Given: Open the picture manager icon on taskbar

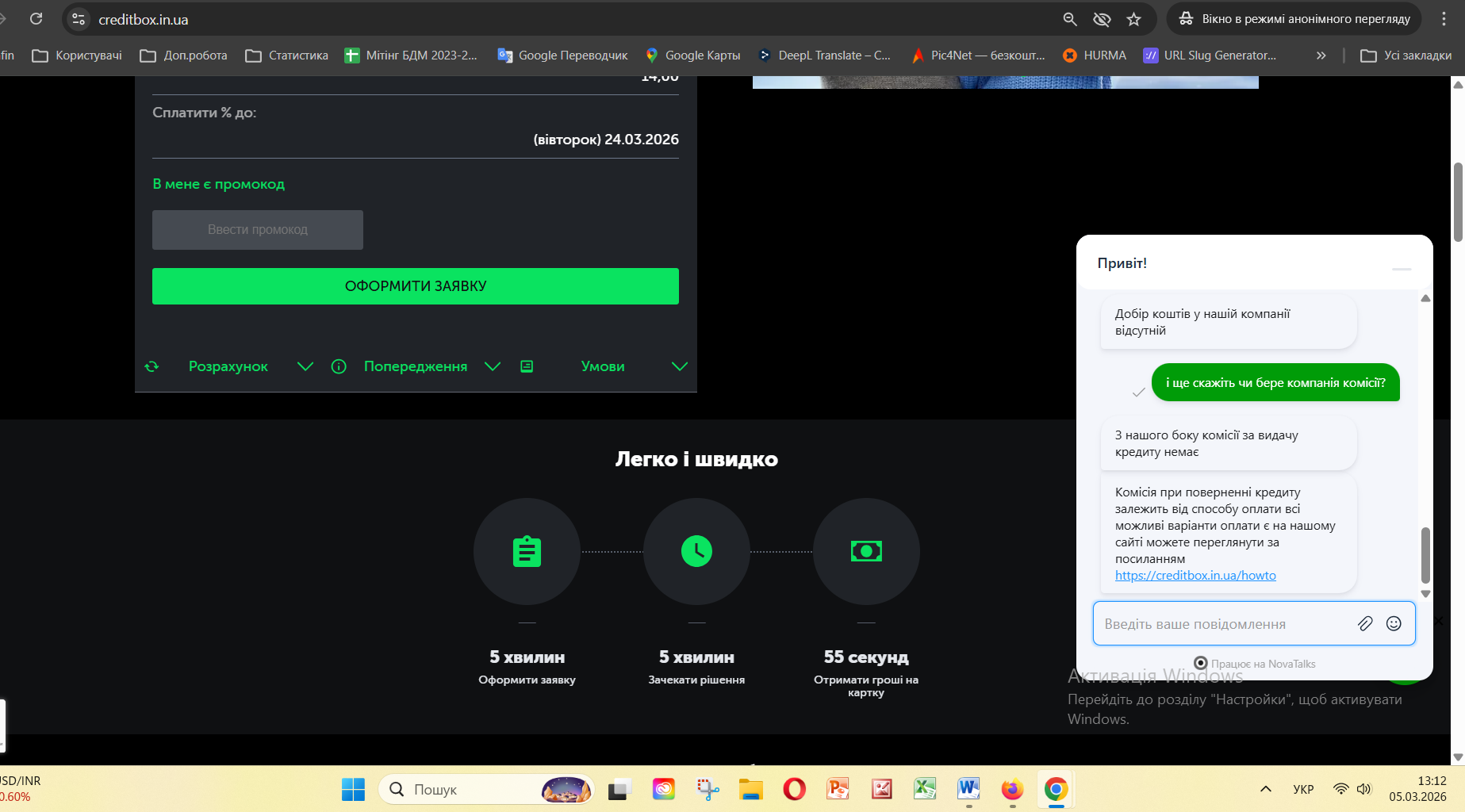Looking at the screenshot, I should [x=881, y=789].
